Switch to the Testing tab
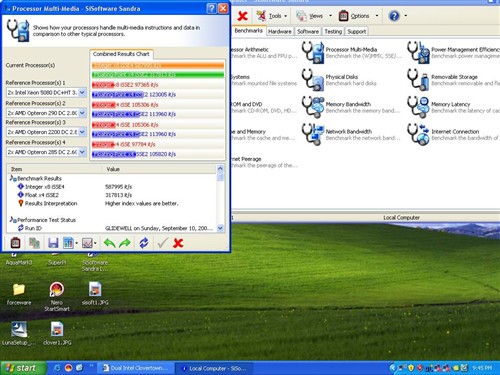Screen dimensions: 500x375 (x=333, y=31)
